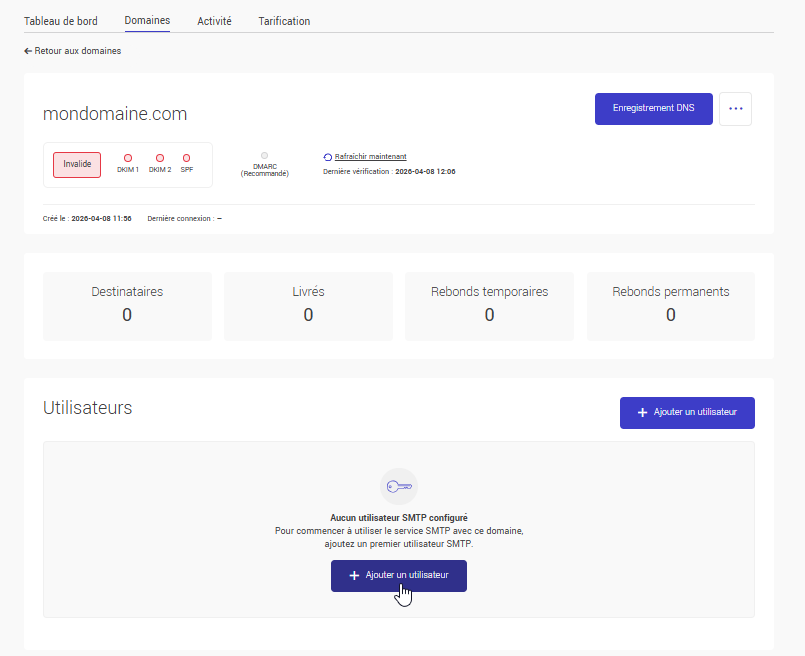Viewport: 805px width, 656px height.
Task: Open the Tarification tab
Action: click(283, 20)
